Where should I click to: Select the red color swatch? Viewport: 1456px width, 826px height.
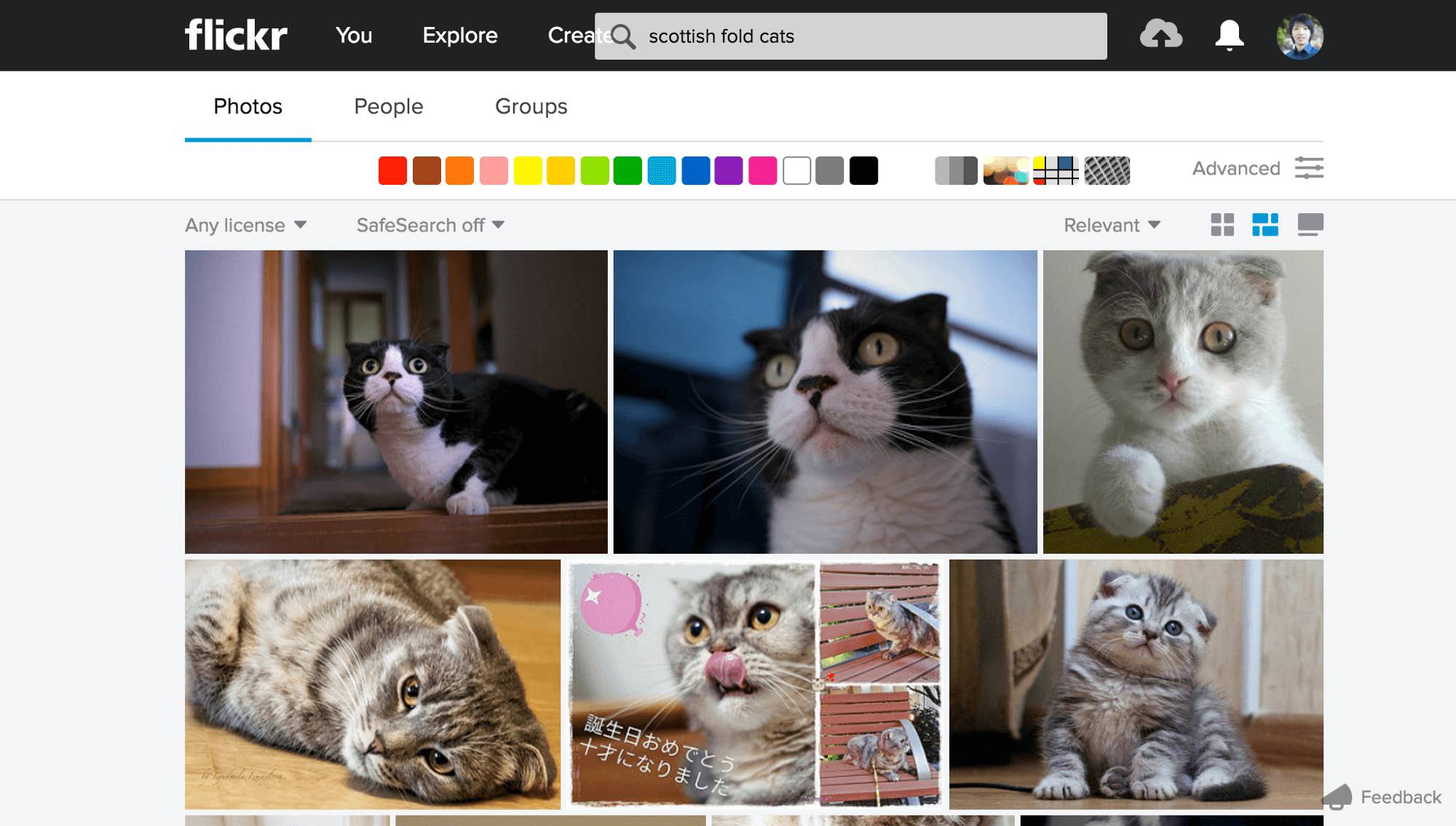click(x=392, y=170)
